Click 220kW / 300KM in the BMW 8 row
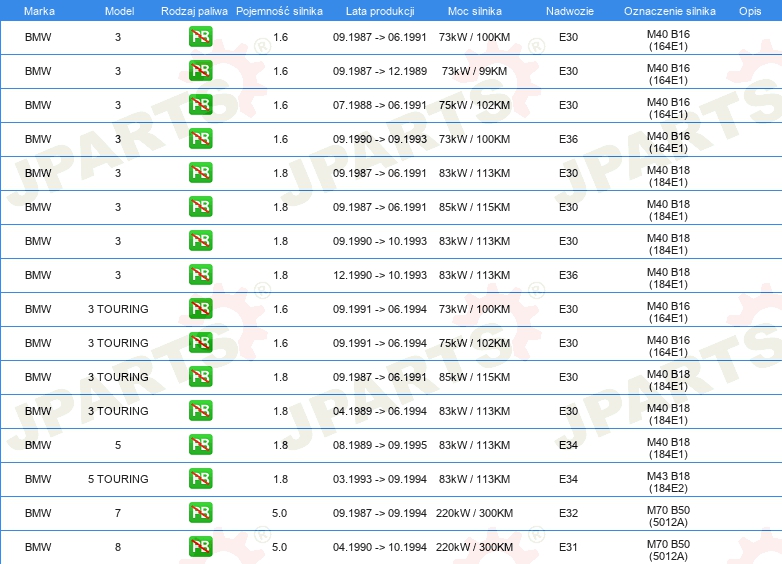 [x=474, y=547]
